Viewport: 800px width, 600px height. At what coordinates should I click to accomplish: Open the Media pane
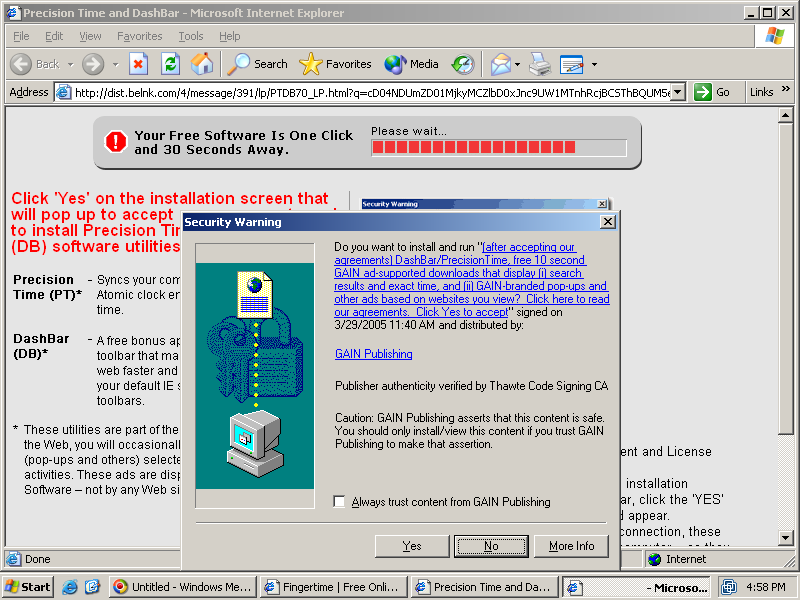click(x=411, y=64)
